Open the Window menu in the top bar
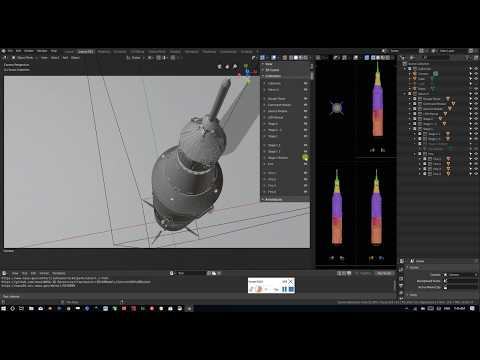The width and height of the screenshot is (480, 360). pos(42,51)
